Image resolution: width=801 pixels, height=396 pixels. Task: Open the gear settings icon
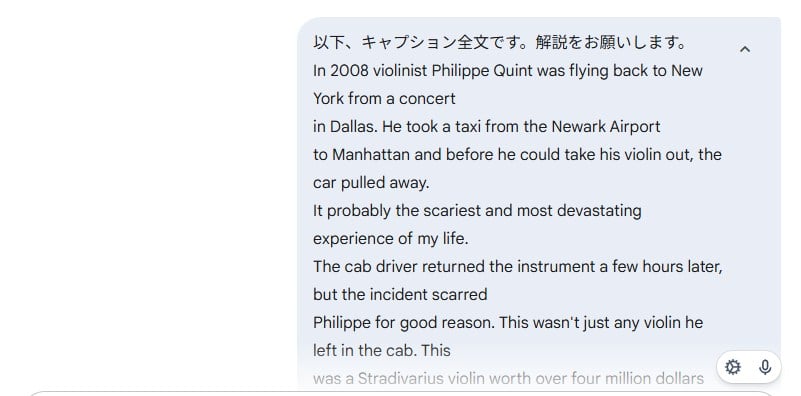pyautogui.click(x=733, y=367)
